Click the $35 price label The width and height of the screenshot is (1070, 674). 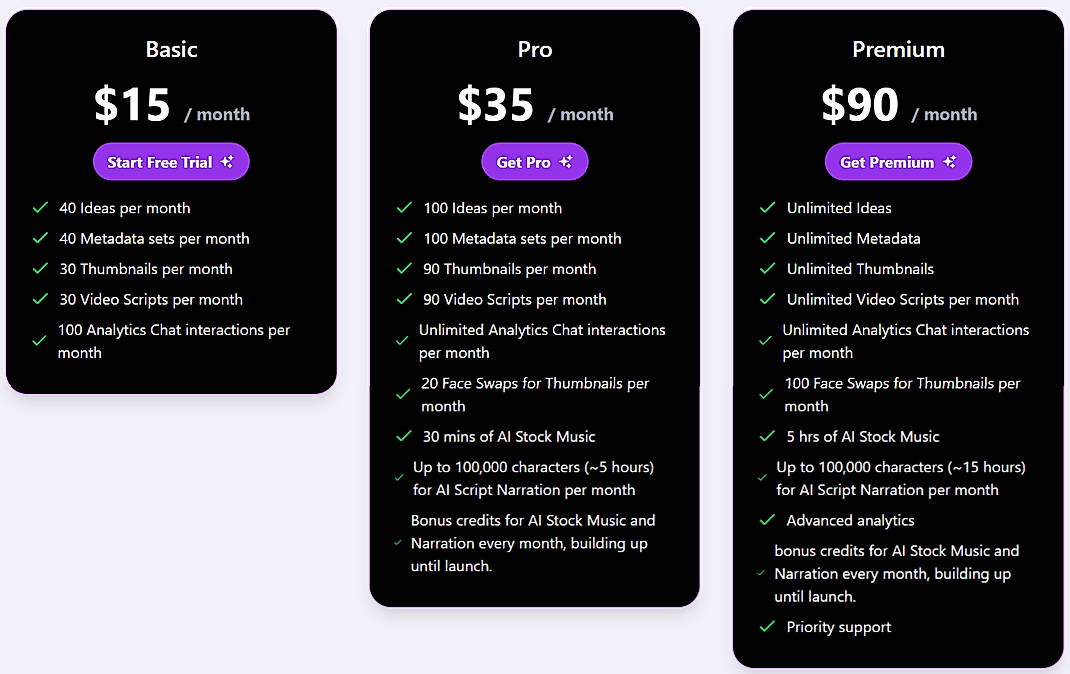pyautogui.click(x=495, y=104)
